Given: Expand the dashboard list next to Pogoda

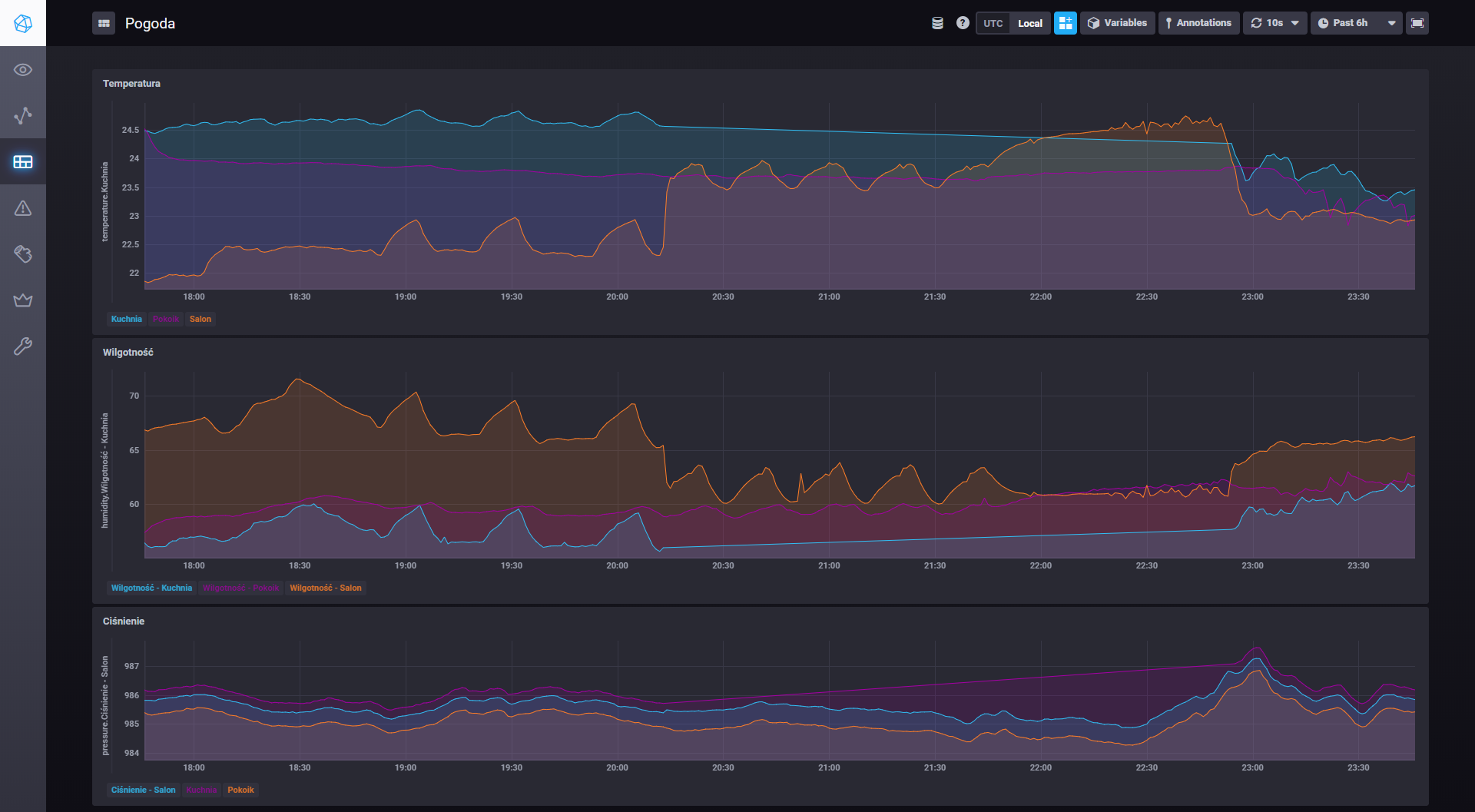Looking at the screenshot, I should click(x=104, y=22).
